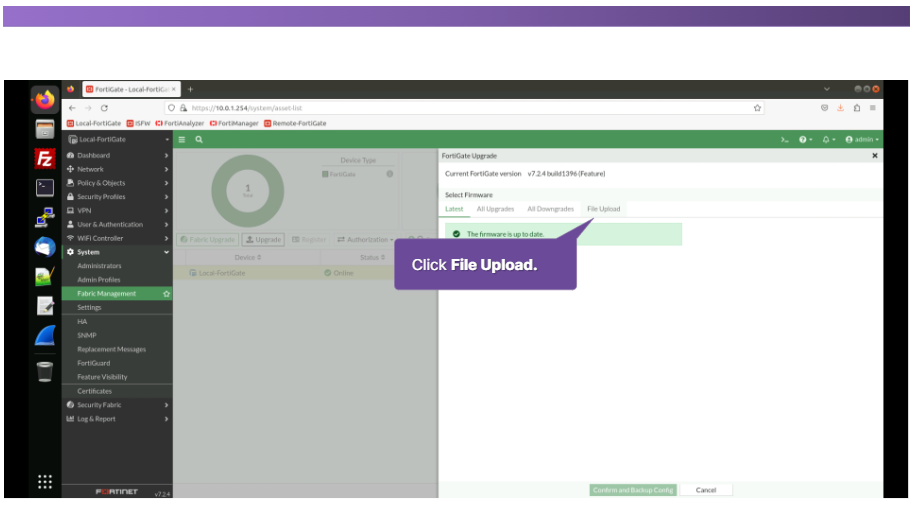
Task: Open the Authorization dropdown
Action: [366, 240]
